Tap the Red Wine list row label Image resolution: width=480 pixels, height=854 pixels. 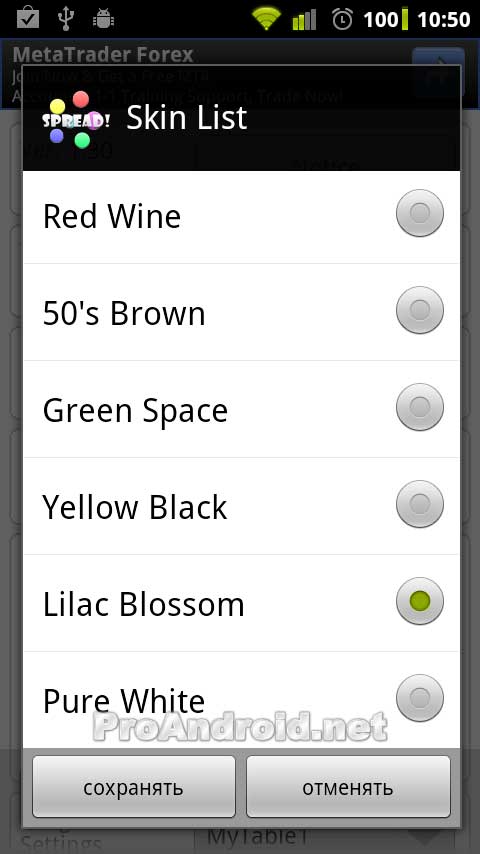[x=112, y=216]
